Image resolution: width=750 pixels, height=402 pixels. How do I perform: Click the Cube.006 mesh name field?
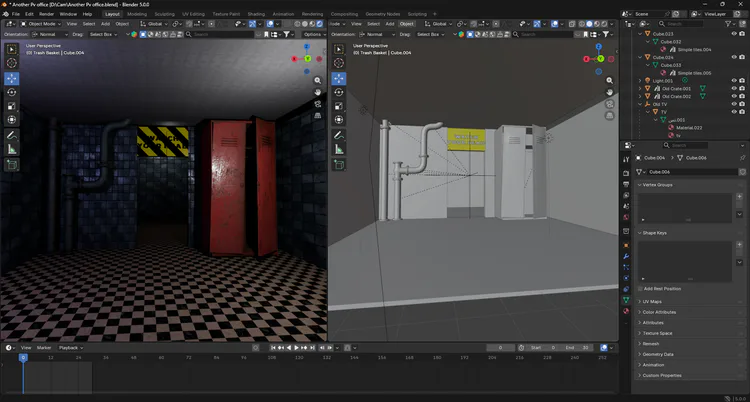click(x=690, y=171)
